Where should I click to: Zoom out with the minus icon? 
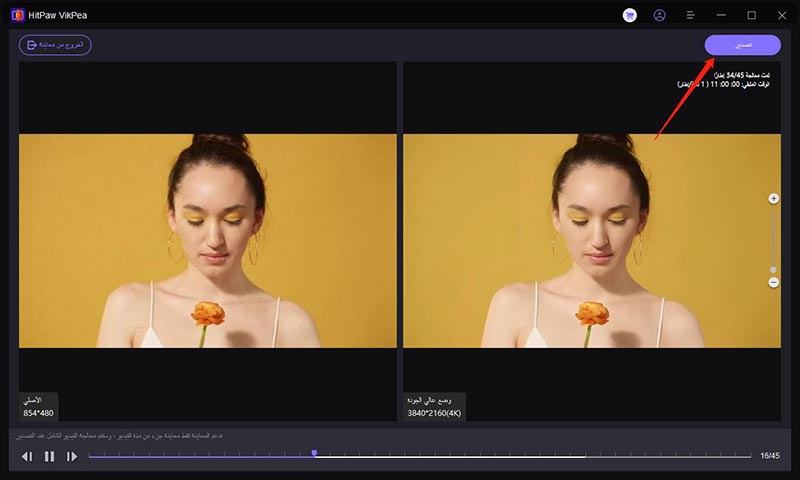[773, 283]
